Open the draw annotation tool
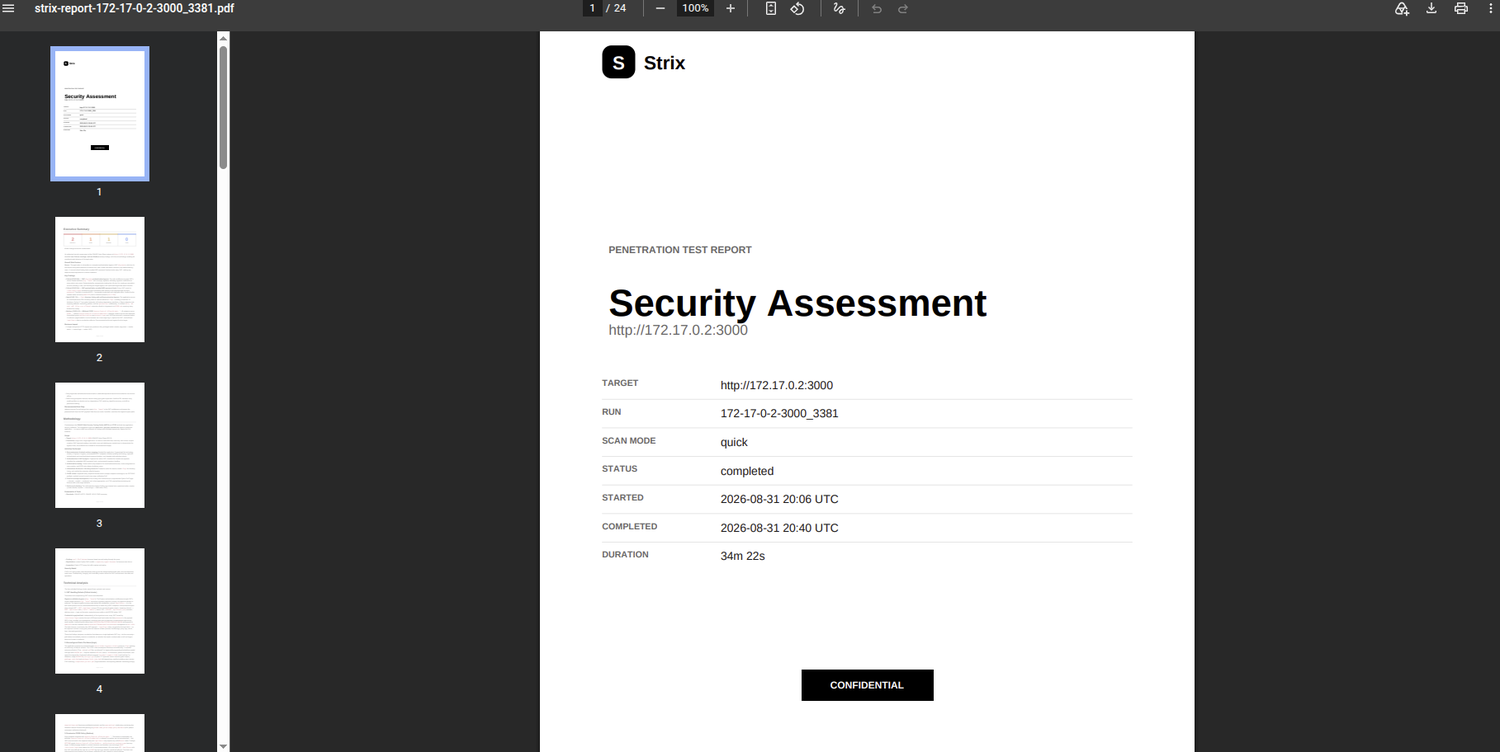 tap(839, 8)
